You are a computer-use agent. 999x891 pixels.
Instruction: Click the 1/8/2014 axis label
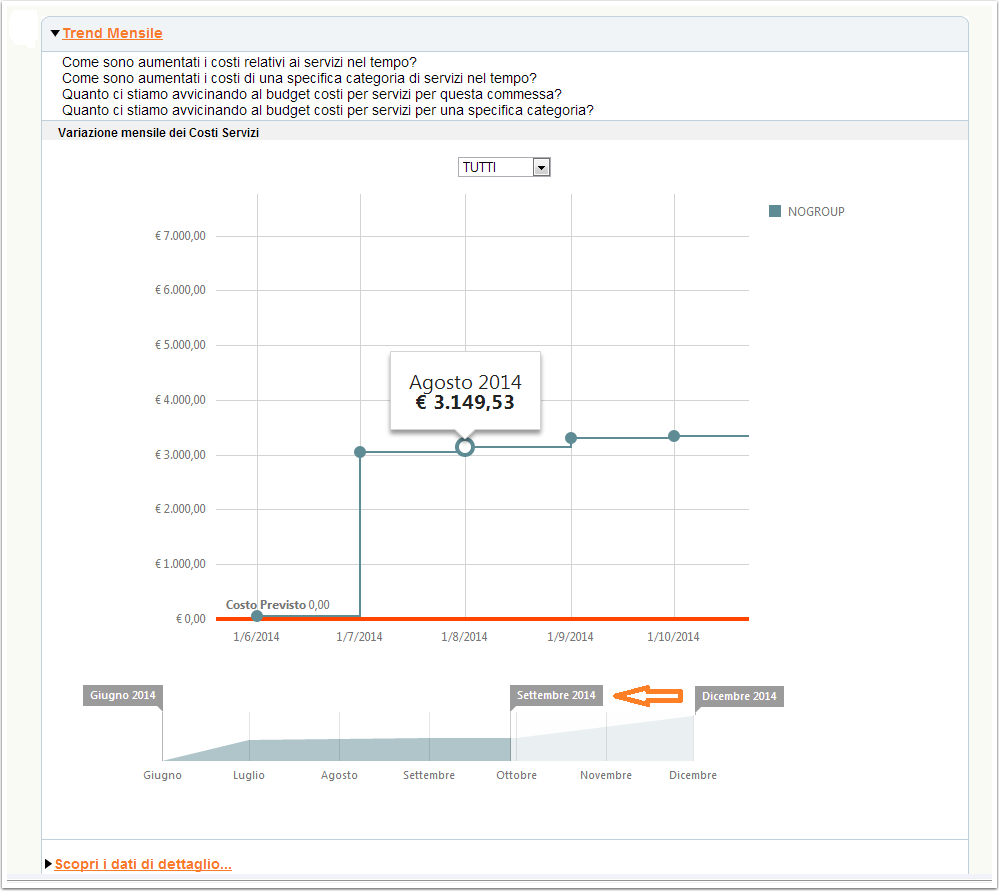point(464,637)
